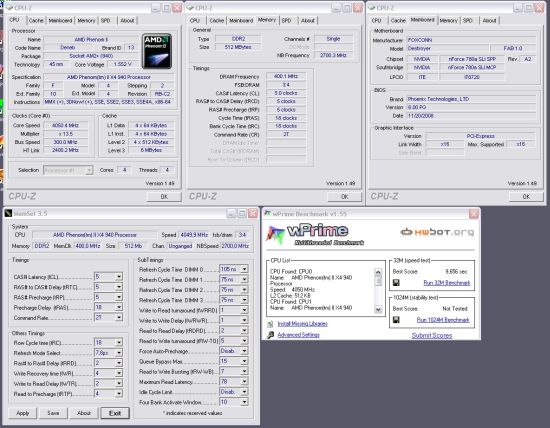550x428 pixels.
Task: Click Apply button in MemSet
Action: point(22,413)
